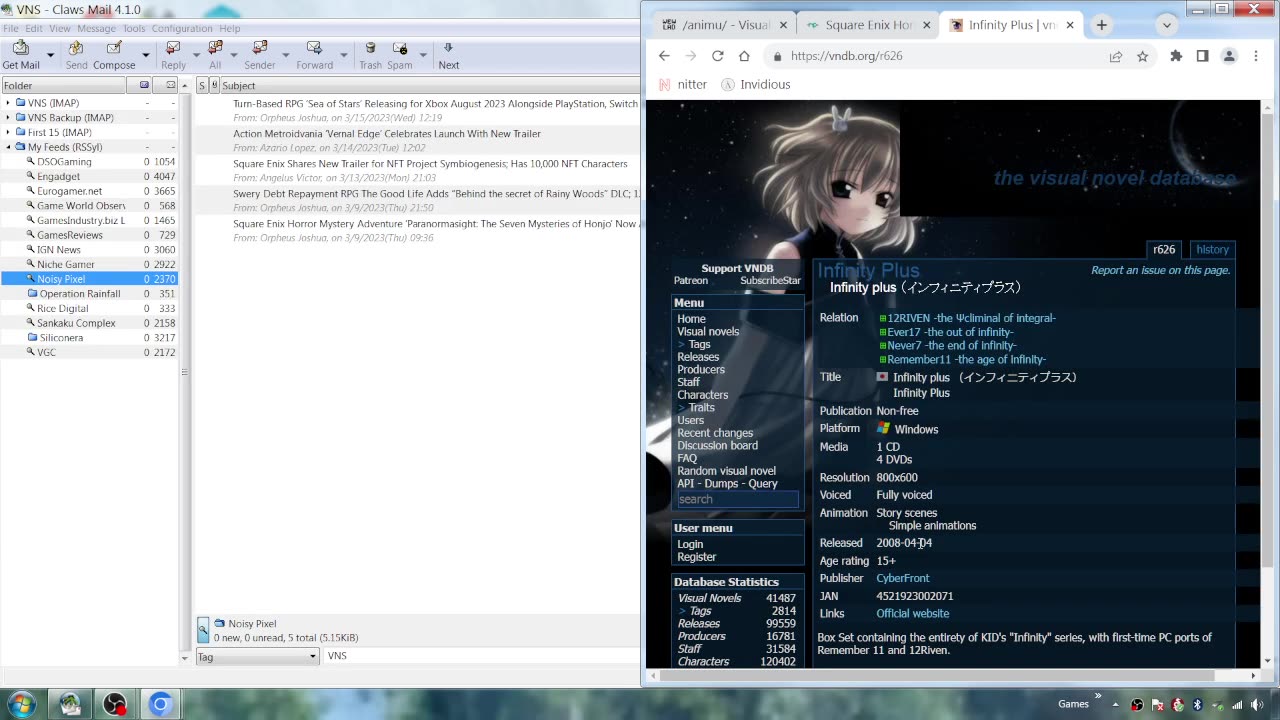Open the Configuration menu
The height and width of the screenshot is (720, 1280).
(182, 28)
